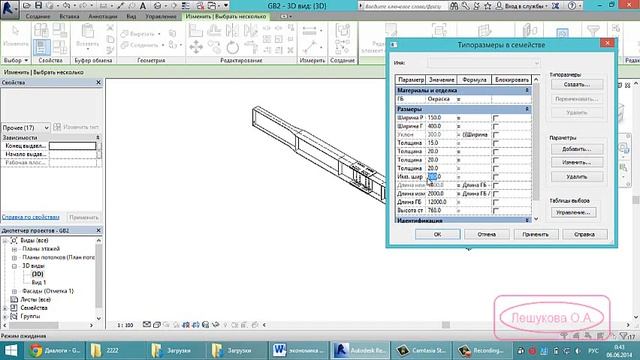
Task: Click Применить in the Типоразмеры dialog
Action: tap(536, 234)
